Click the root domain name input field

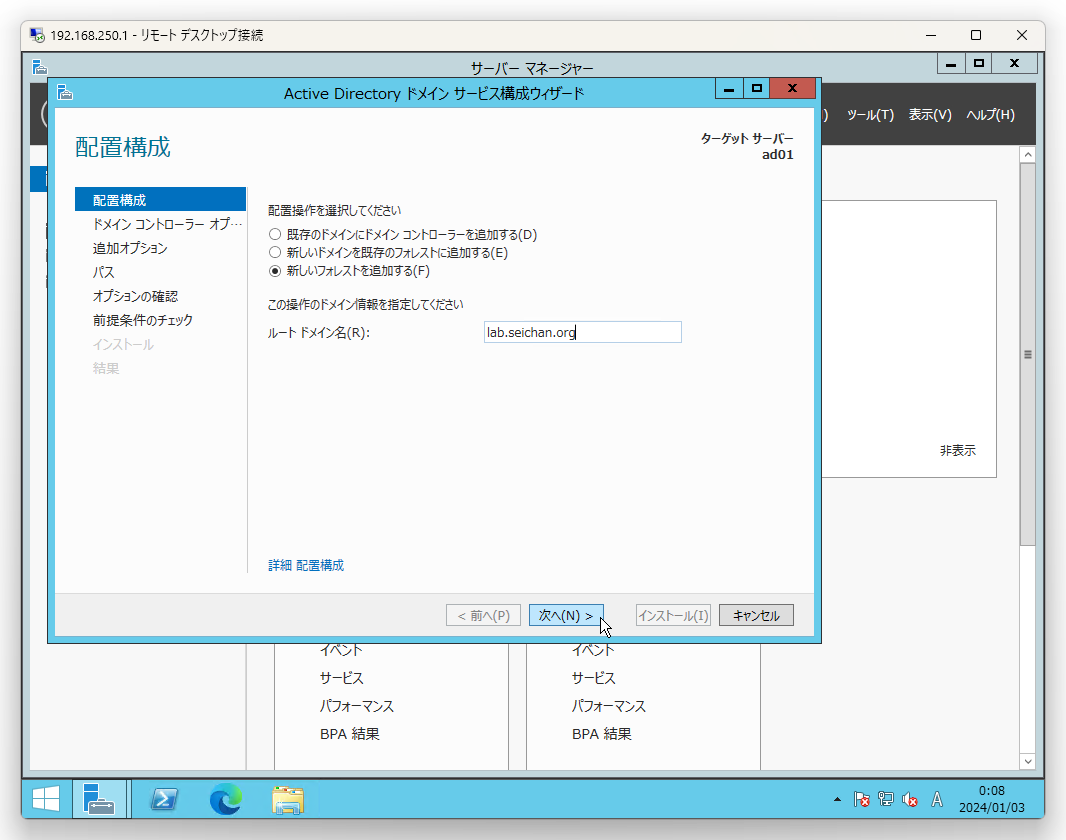coord(583,332)
